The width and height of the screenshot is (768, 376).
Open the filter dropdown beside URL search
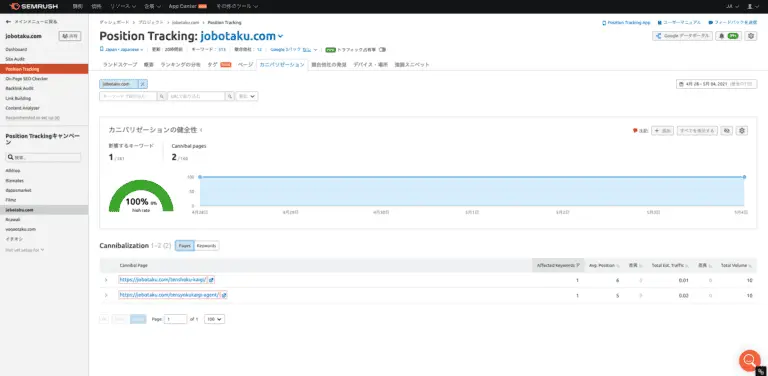point(247,96)
